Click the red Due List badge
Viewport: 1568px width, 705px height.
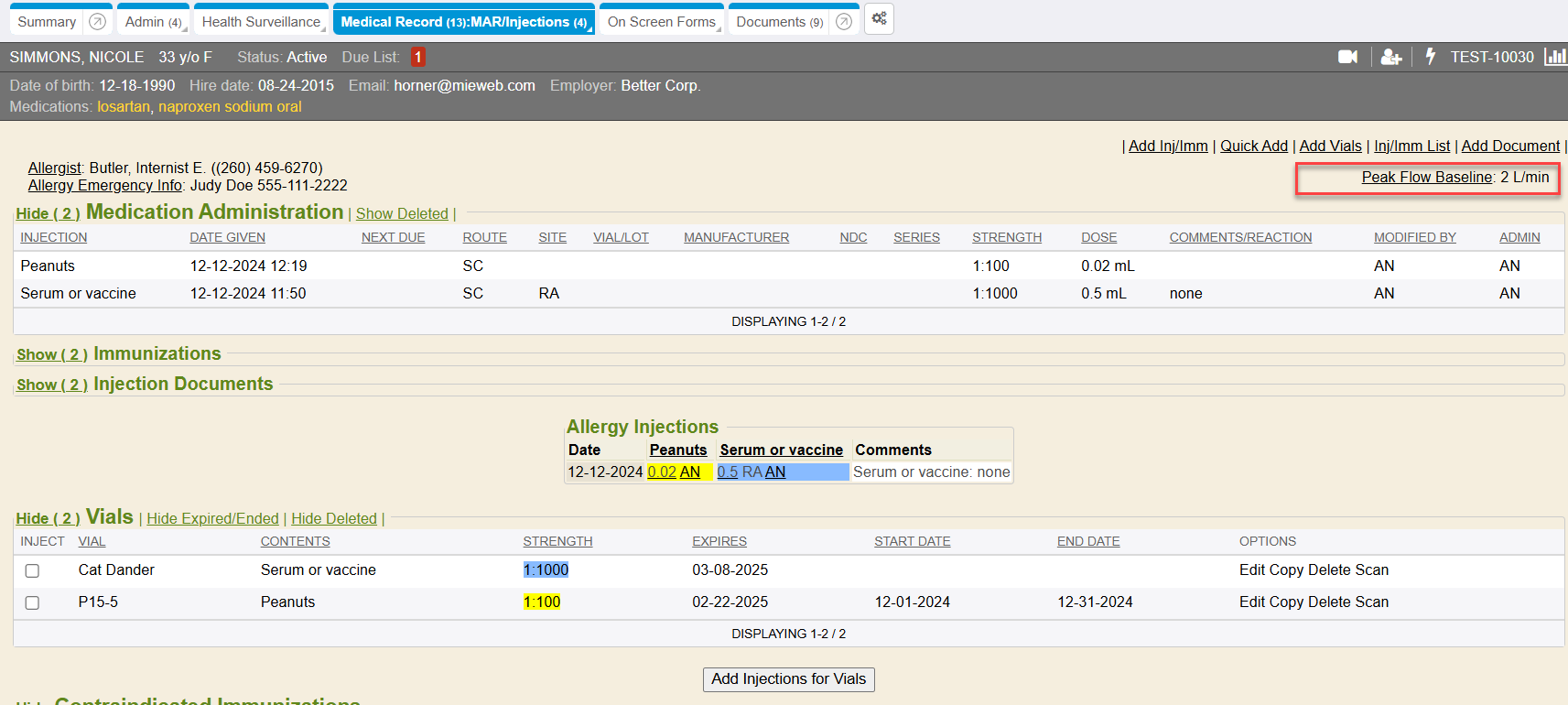[x=417, y=57]
